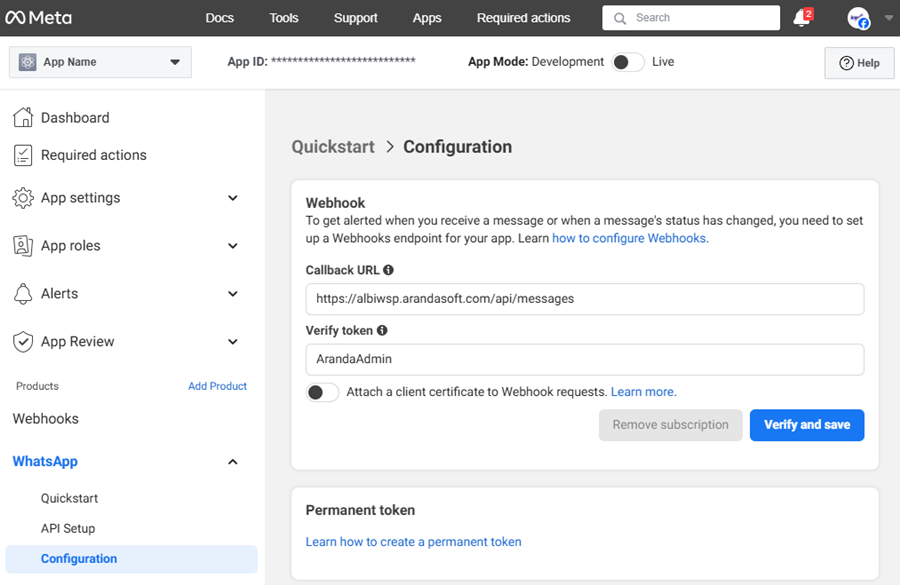Open the Apps menu
Screen dimensions: 900x585
pyautogui.click(x=427, y=18)
